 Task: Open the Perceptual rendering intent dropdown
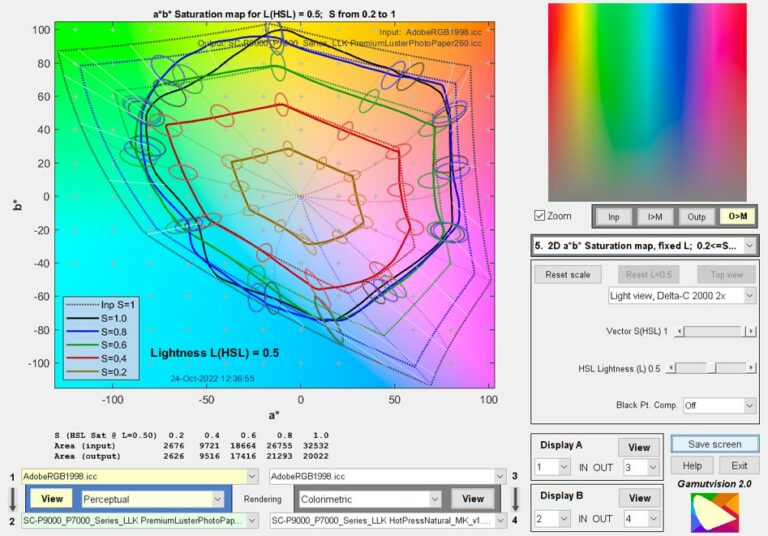[152, 498]
